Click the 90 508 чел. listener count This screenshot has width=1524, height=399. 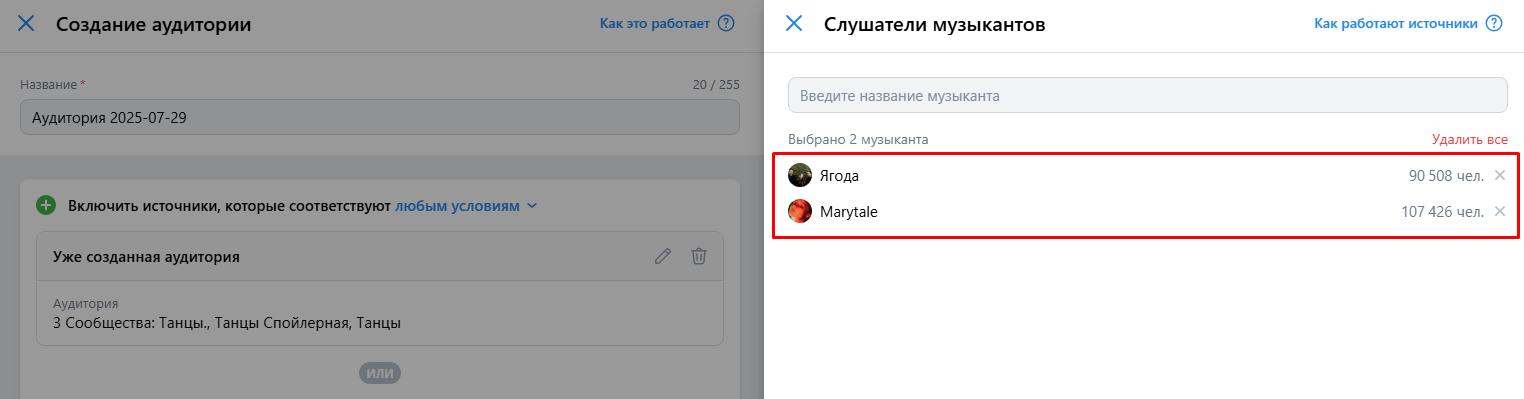click(1446, 176)
